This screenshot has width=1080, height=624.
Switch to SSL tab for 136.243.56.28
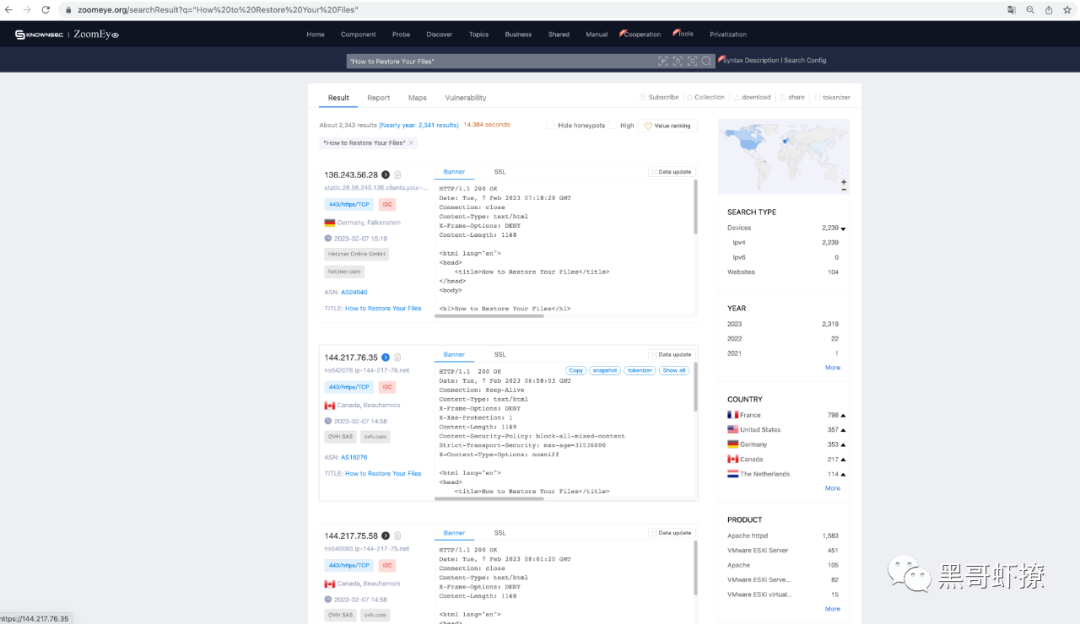click(499, 172)
